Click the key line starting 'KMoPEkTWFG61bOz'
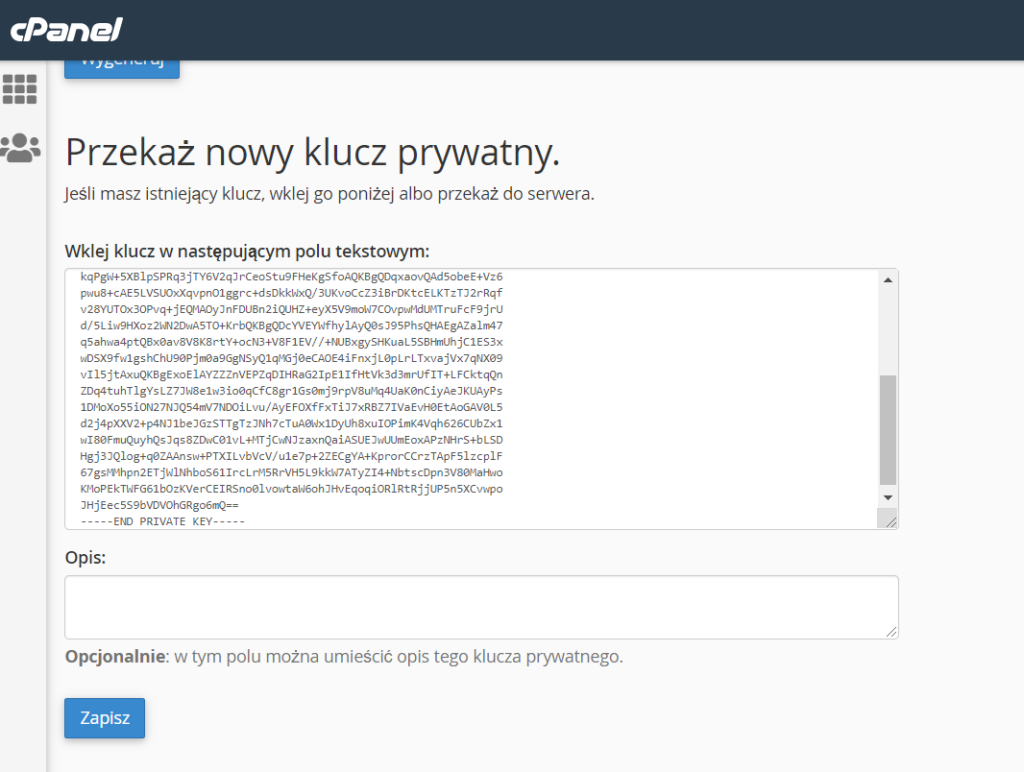Screen dimensions: 1024x772 pyautogui.click(x=291, y=489)
